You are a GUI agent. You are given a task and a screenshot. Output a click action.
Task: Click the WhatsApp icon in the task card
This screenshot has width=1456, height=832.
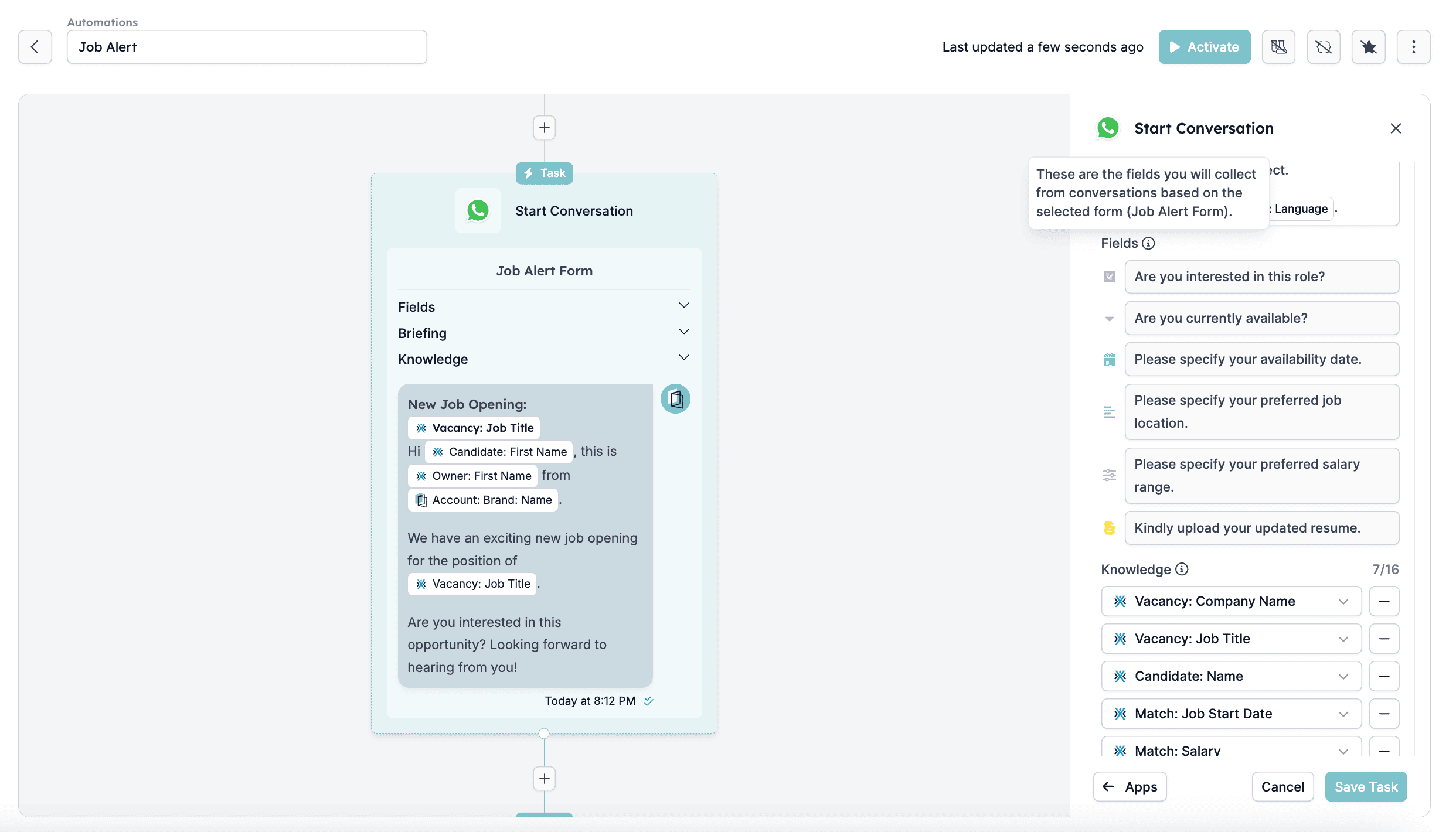coord(478,211)
